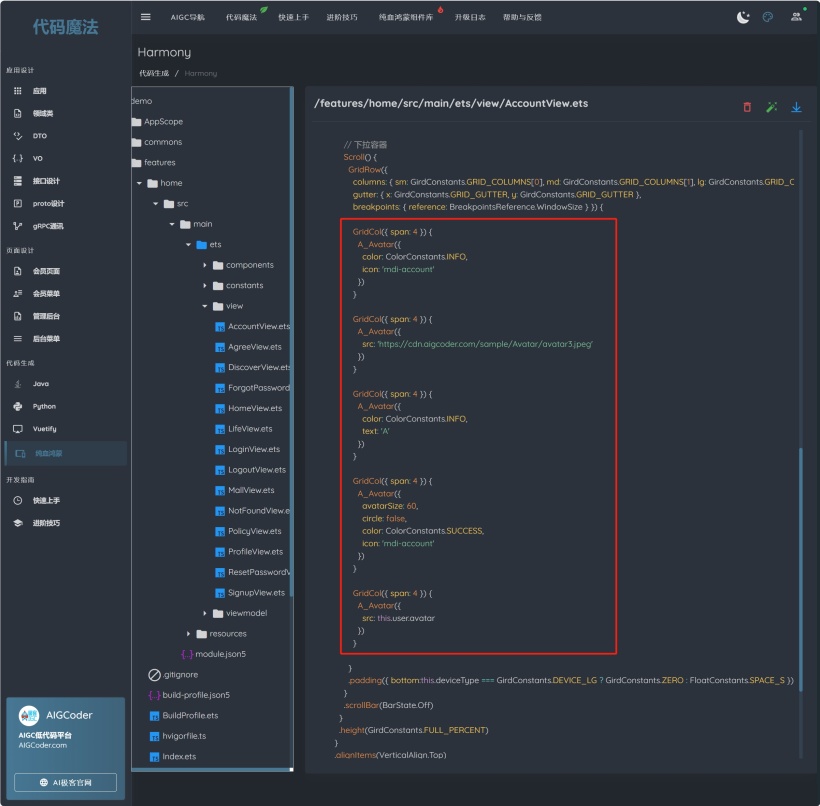Toggle sidebar with the hamburger menu icon
Viewport: 820px width, 806px height.
pos(146,17)
